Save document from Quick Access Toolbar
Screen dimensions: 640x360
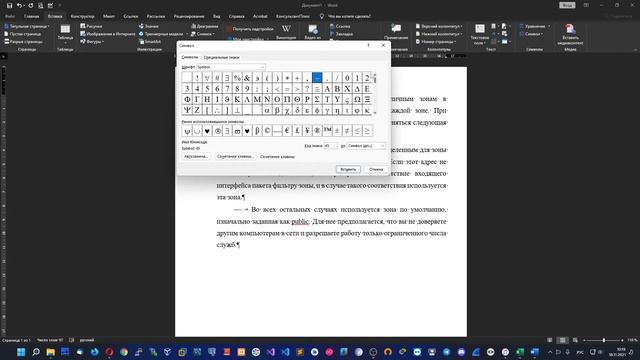coord(9,6)
